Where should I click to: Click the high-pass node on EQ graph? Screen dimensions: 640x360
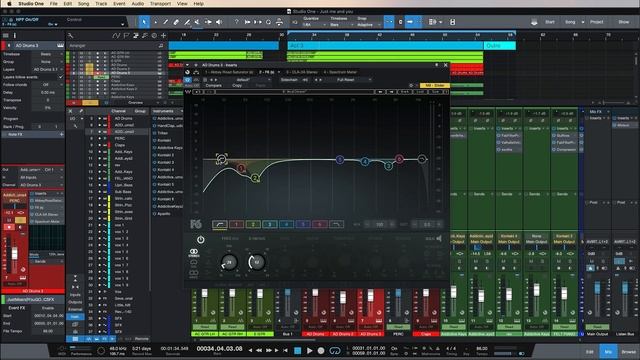click(222, 159)
